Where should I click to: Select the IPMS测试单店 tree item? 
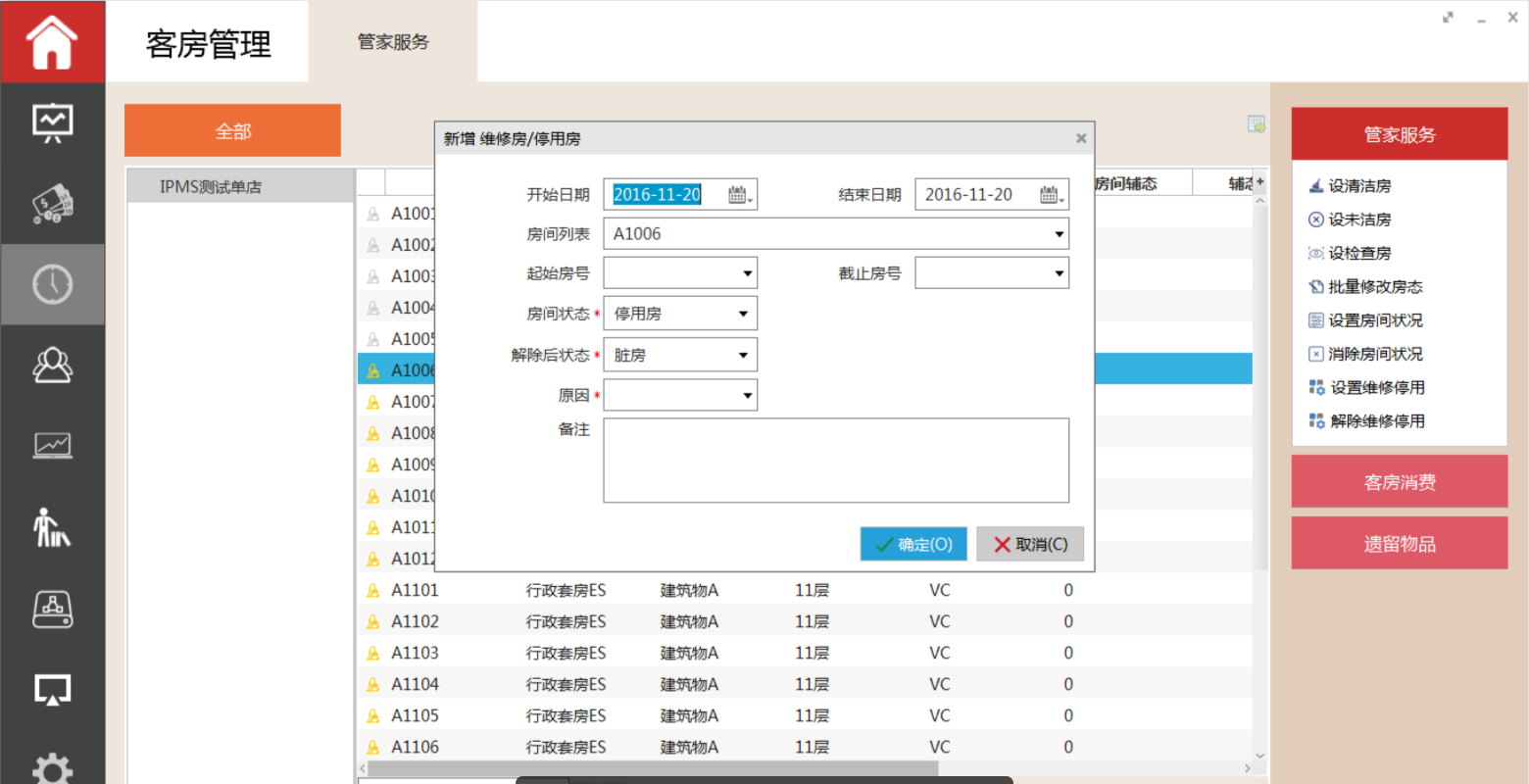[211, 187]
